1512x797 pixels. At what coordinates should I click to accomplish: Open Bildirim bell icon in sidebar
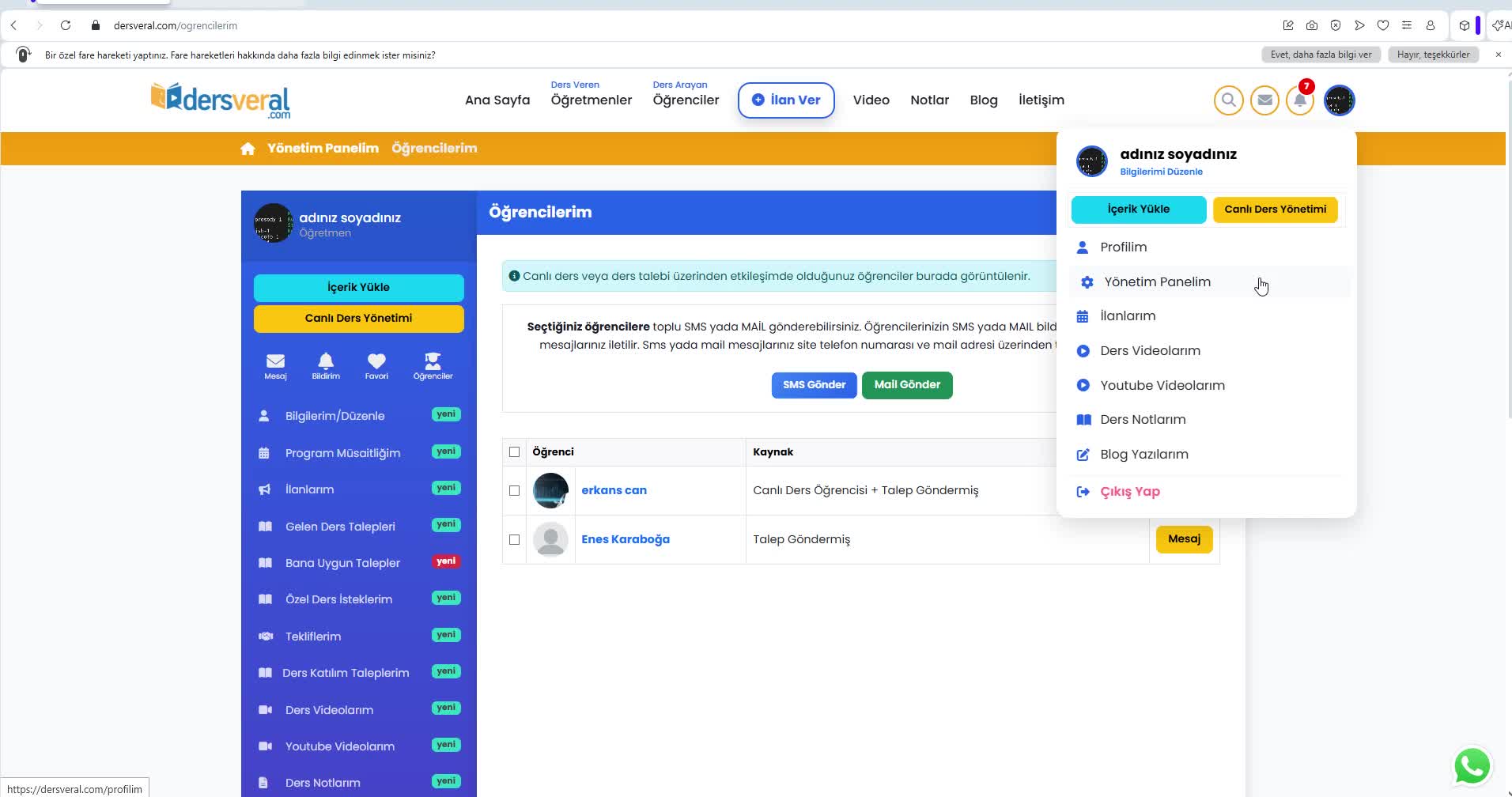[325, 365]
